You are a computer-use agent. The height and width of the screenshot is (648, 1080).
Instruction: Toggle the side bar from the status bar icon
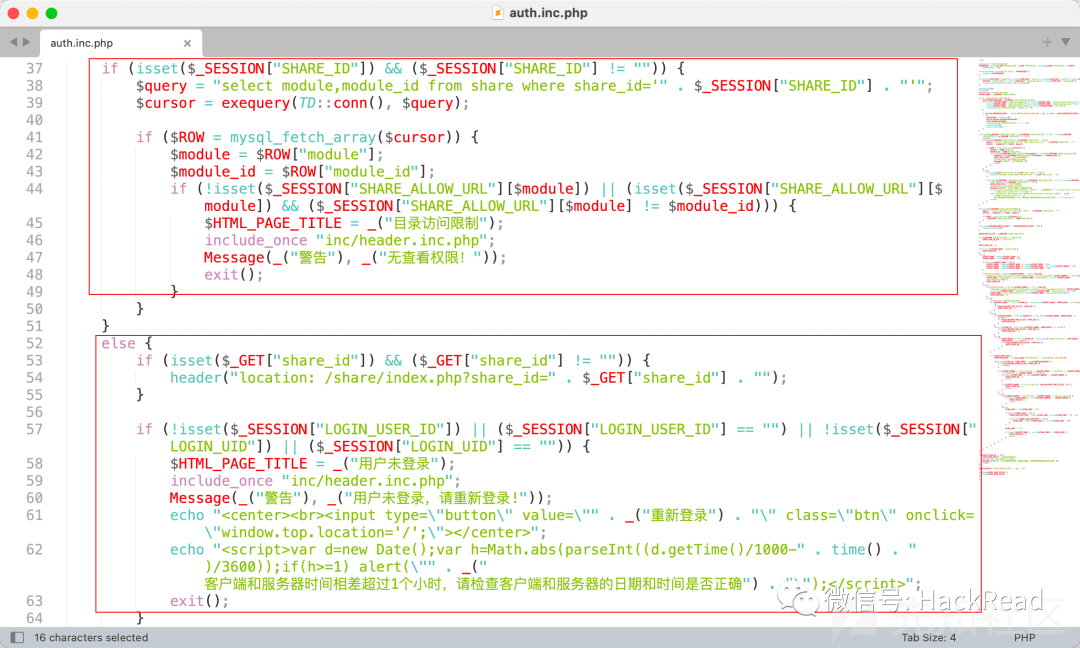pyautogui.click(x=17, y=638)
